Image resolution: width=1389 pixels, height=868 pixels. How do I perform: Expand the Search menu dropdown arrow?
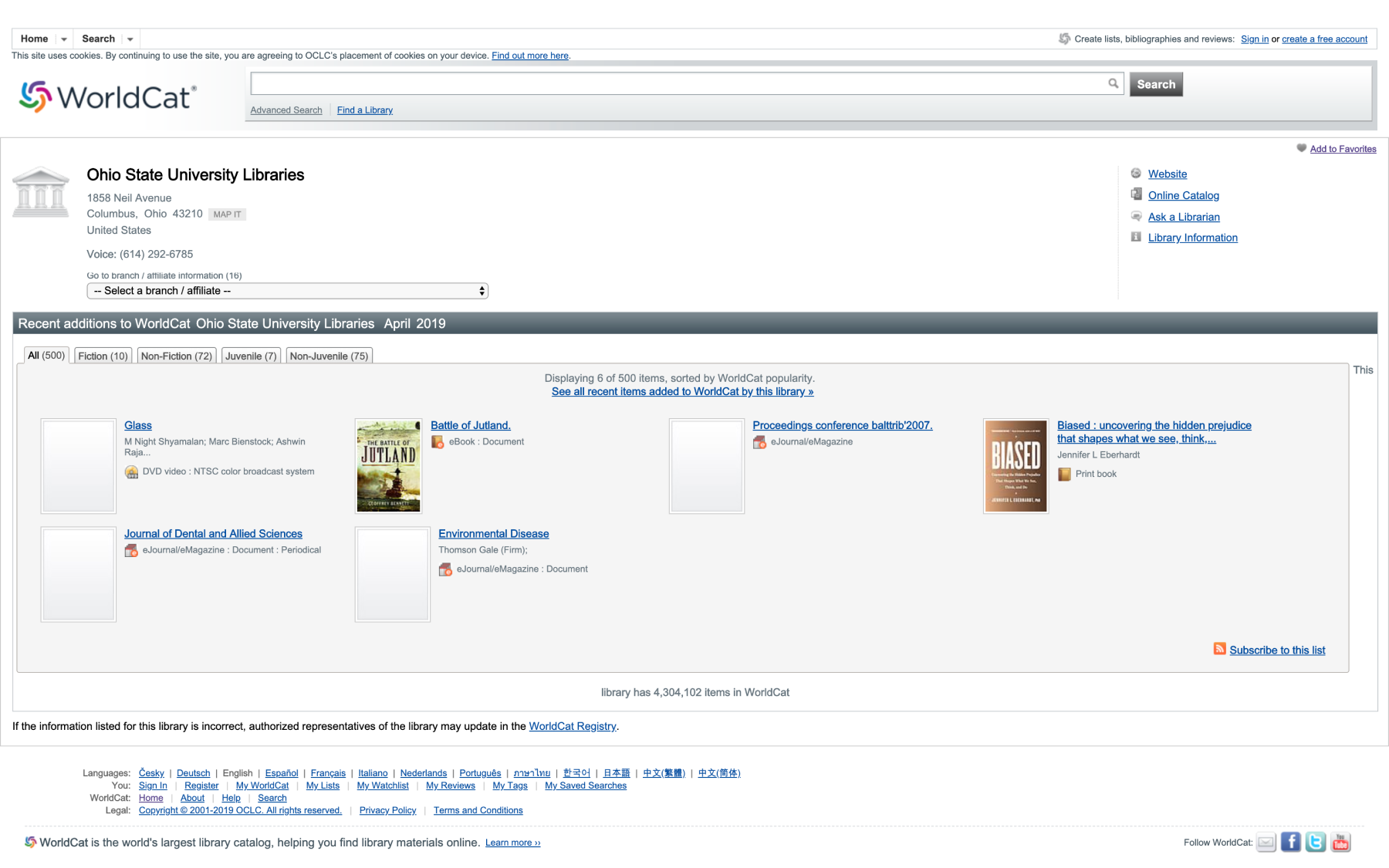click(130, 39)
